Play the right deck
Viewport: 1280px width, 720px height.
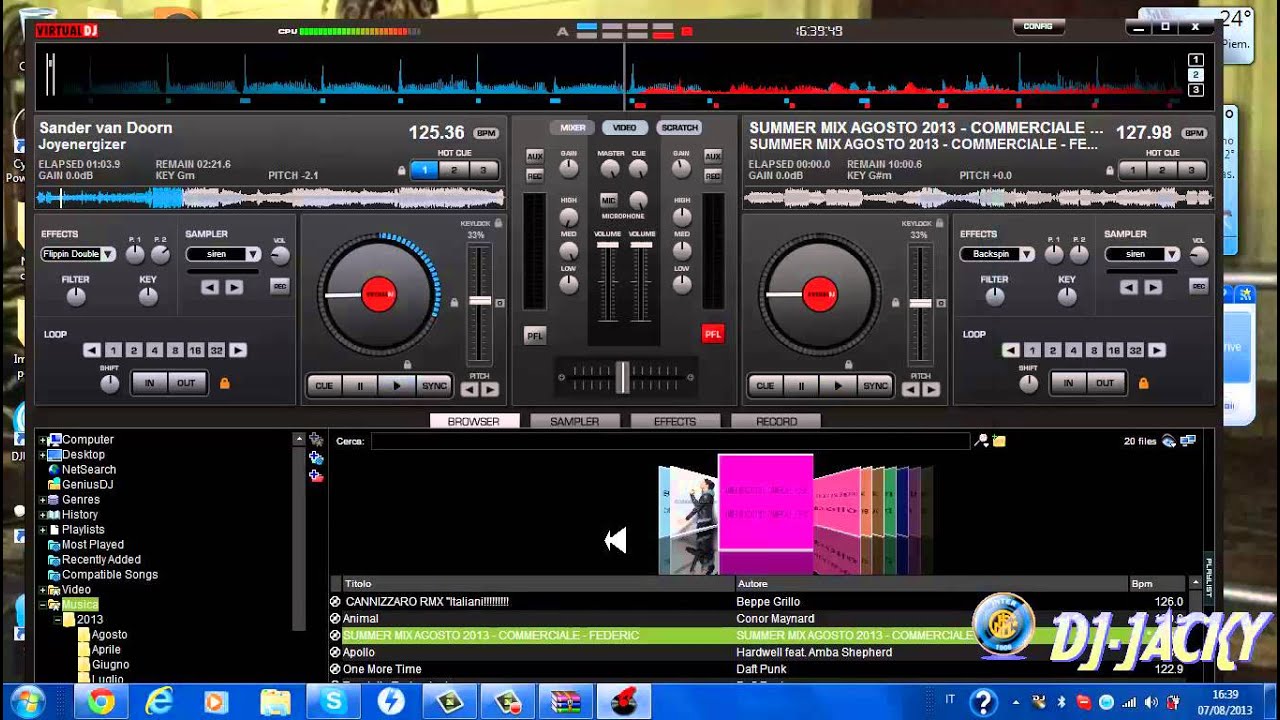point(839,385)
